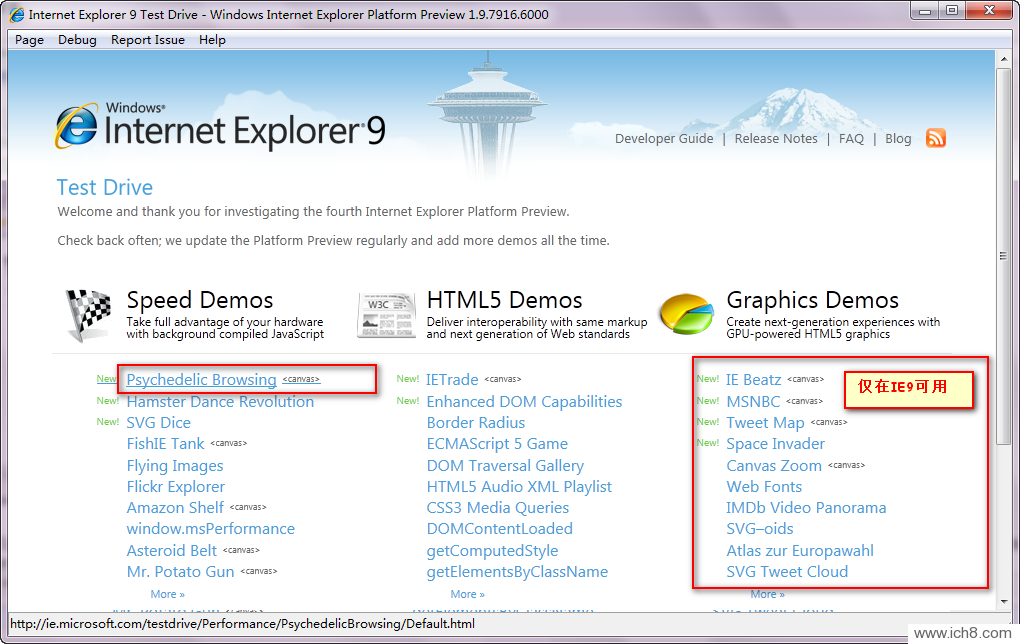
Task: Open the getComputedStyle demo
Action: click(492, 551)
